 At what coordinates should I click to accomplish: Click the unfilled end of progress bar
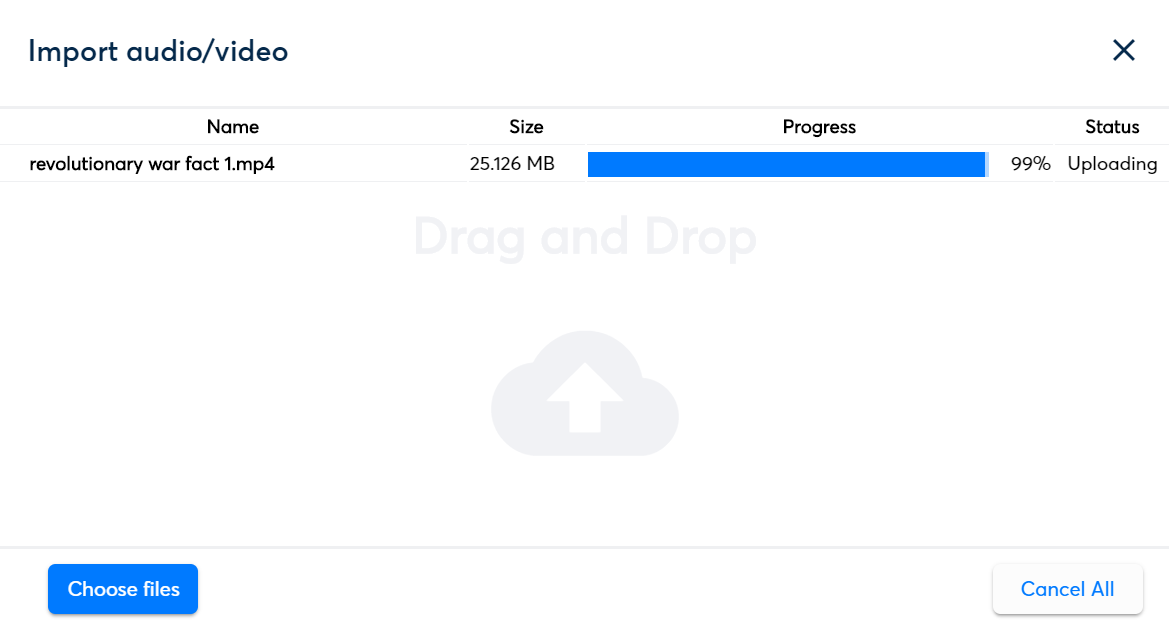click(x=987, y=164)
